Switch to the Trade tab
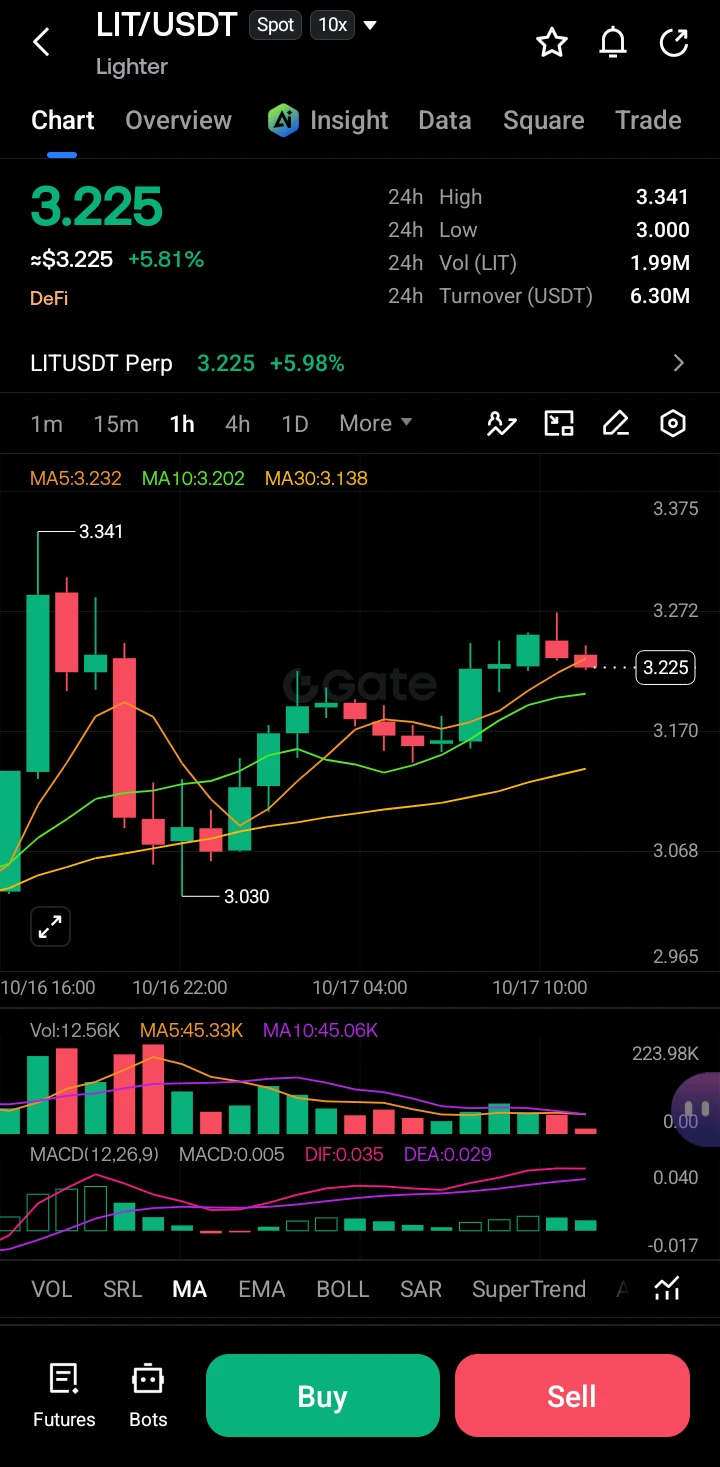The height and width of the screenshot is (1467, 720). click(648, 120)
